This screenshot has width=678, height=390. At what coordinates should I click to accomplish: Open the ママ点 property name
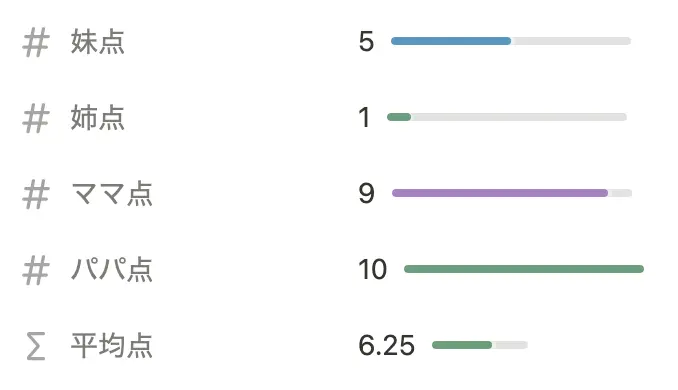pyautogui.click(x=112, y=194)
